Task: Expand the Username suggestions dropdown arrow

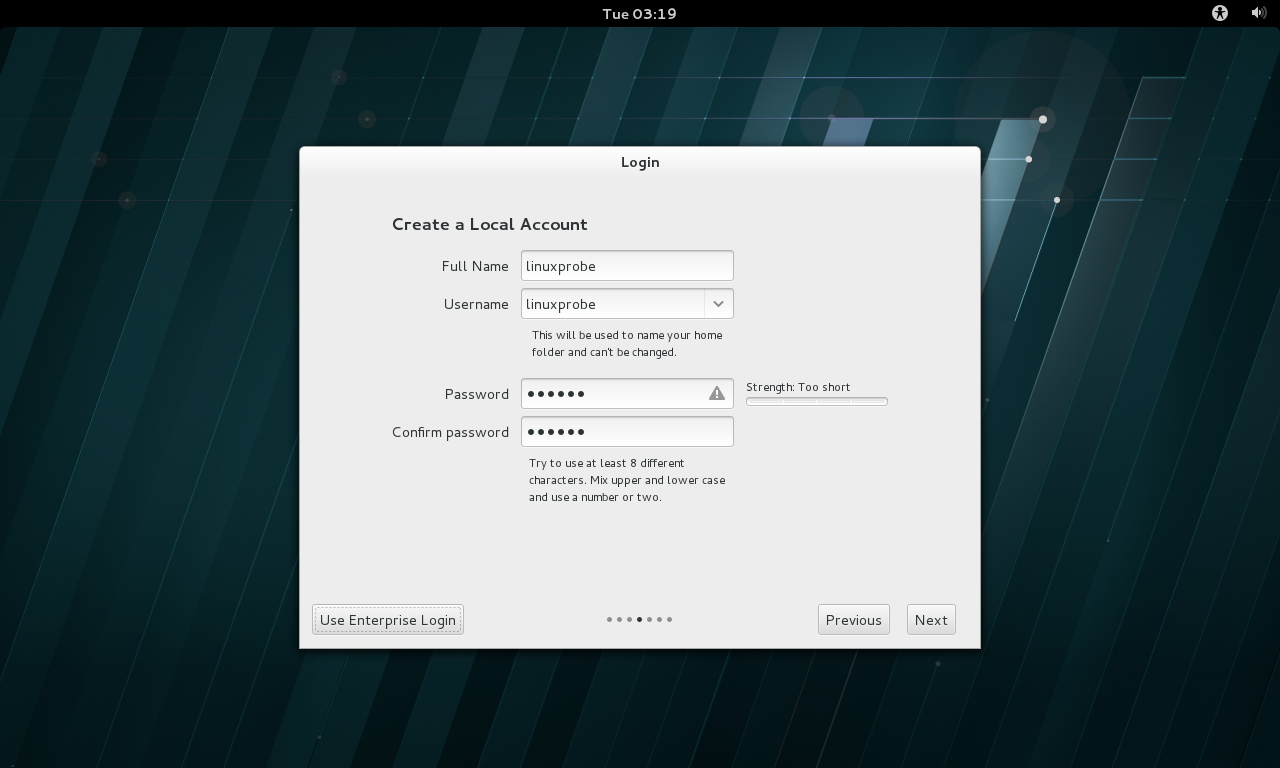Action: click(x=718, y=304)
